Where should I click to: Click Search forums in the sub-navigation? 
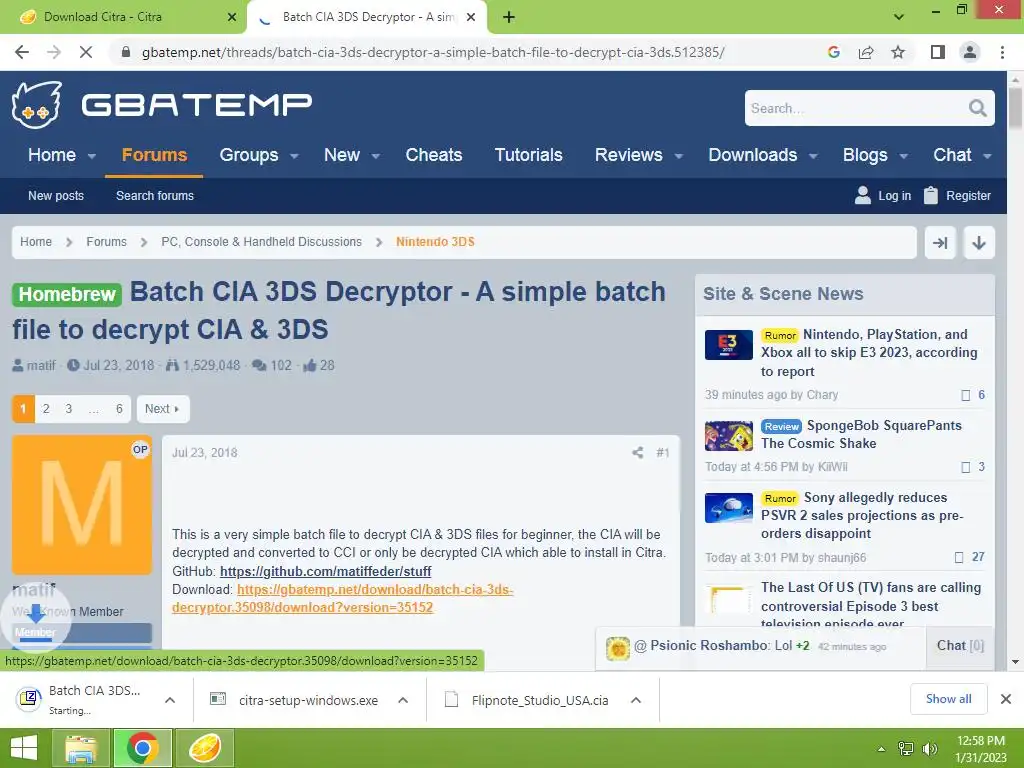[x=155, y=195]
